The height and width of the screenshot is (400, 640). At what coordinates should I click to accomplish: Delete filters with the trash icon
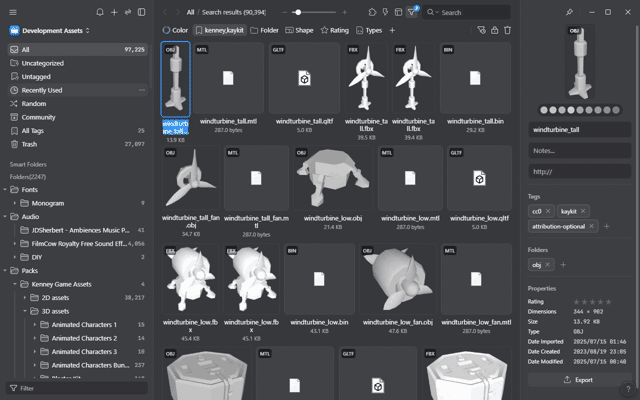(507, 30)
